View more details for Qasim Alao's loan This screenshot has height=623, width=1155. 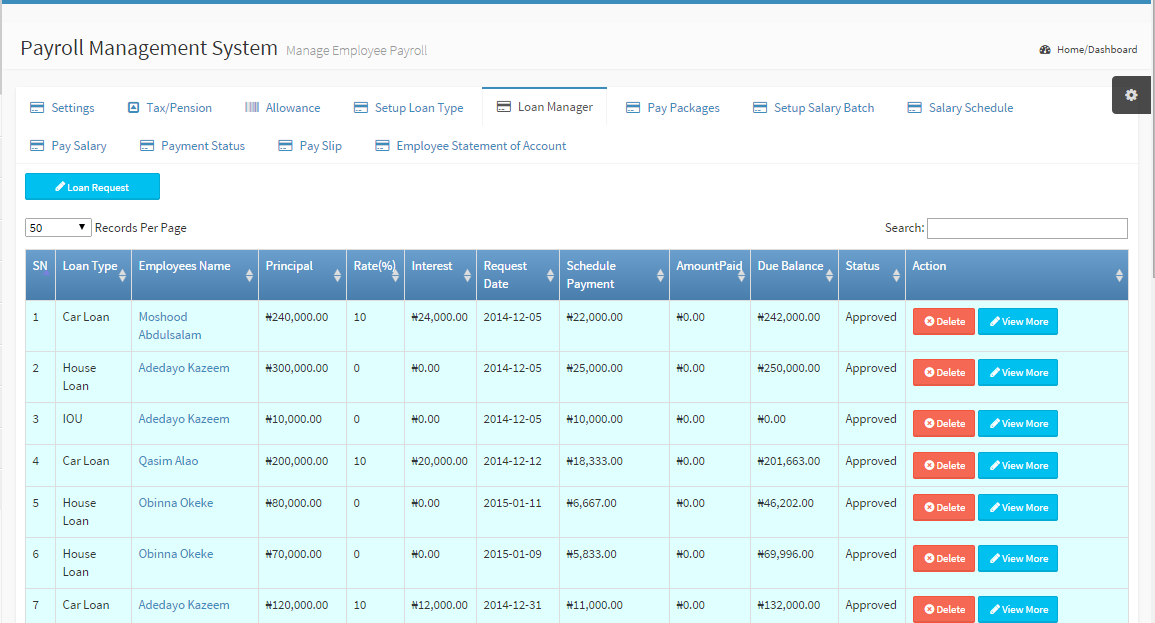1017,466
